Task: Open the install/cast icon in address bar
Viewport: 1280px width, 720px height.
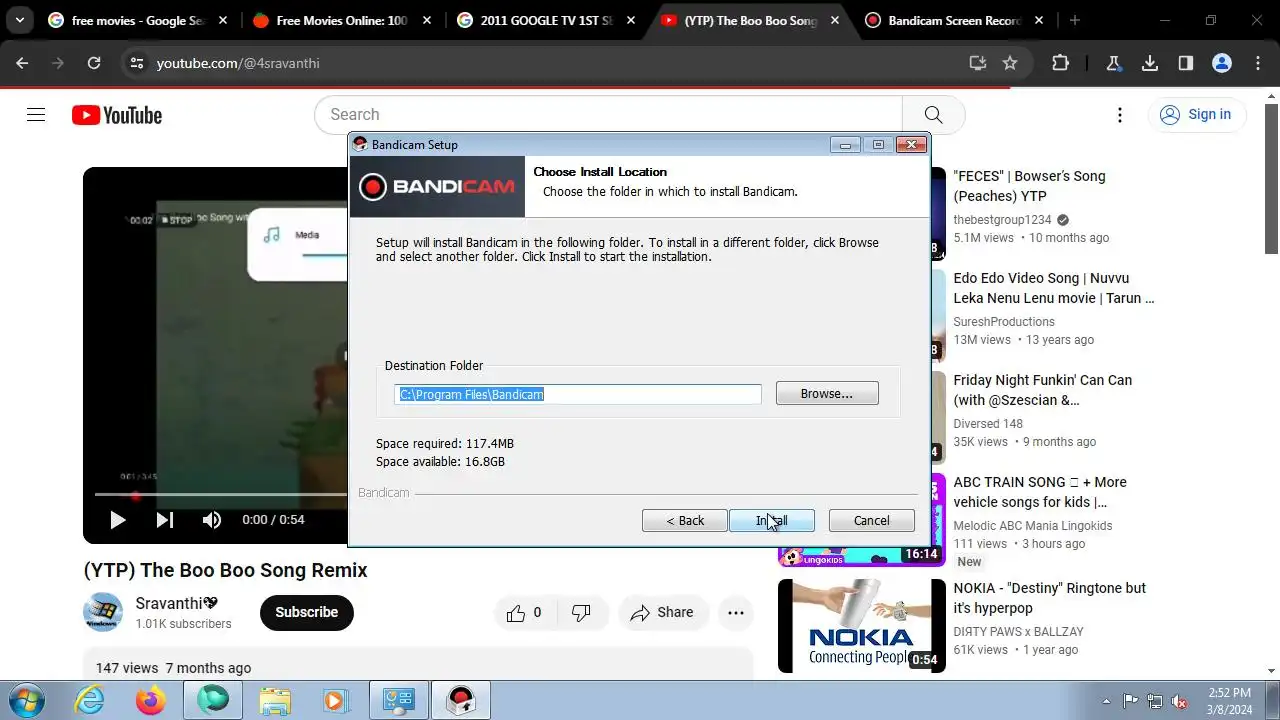Action: [x=978, y=63]
